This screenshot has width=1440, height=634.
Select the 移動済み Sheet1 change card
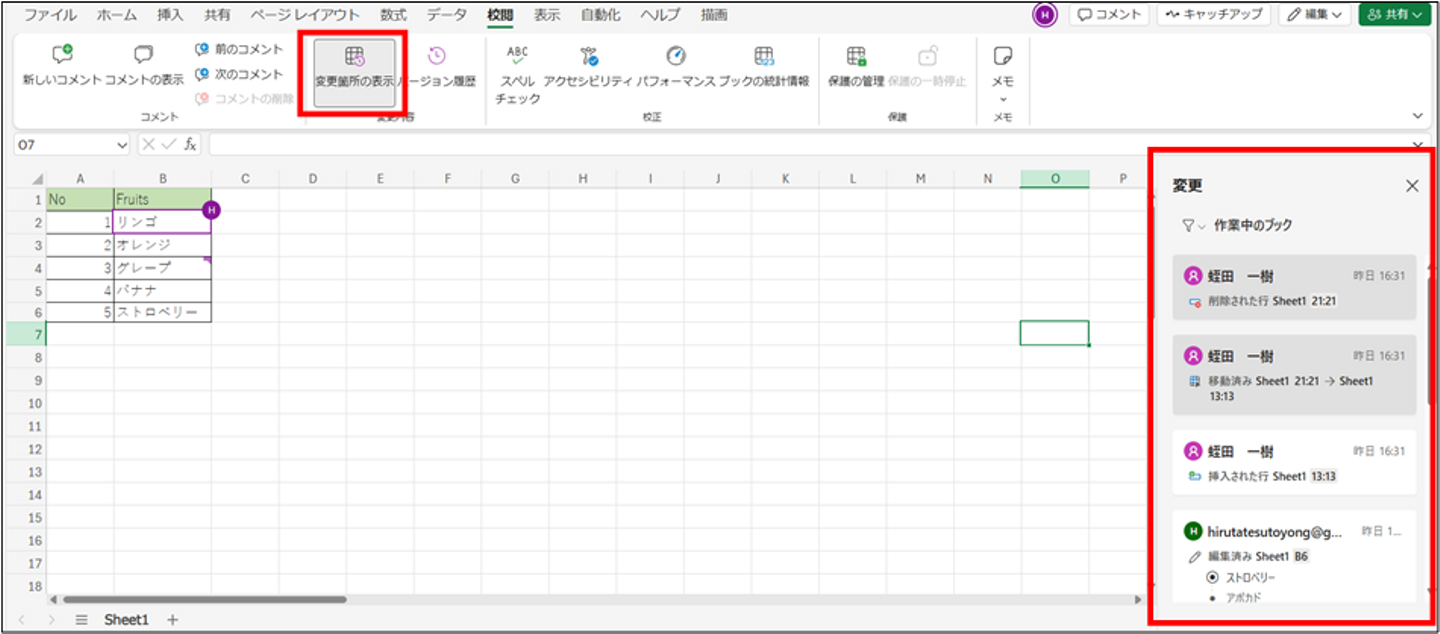pyautogui.click(x=1294, y=375)
